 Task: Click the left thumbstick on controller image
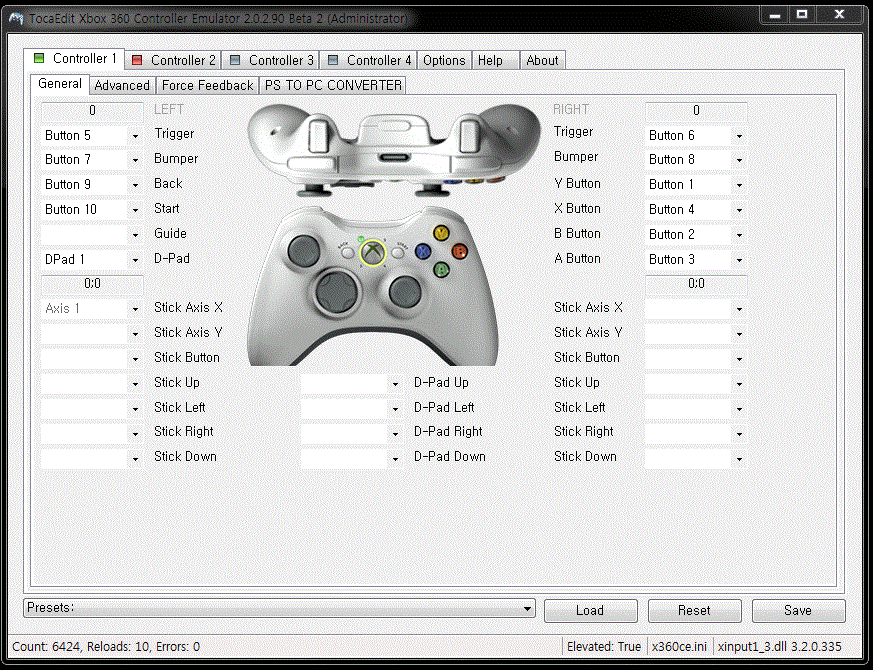click(x=303, y=250)
